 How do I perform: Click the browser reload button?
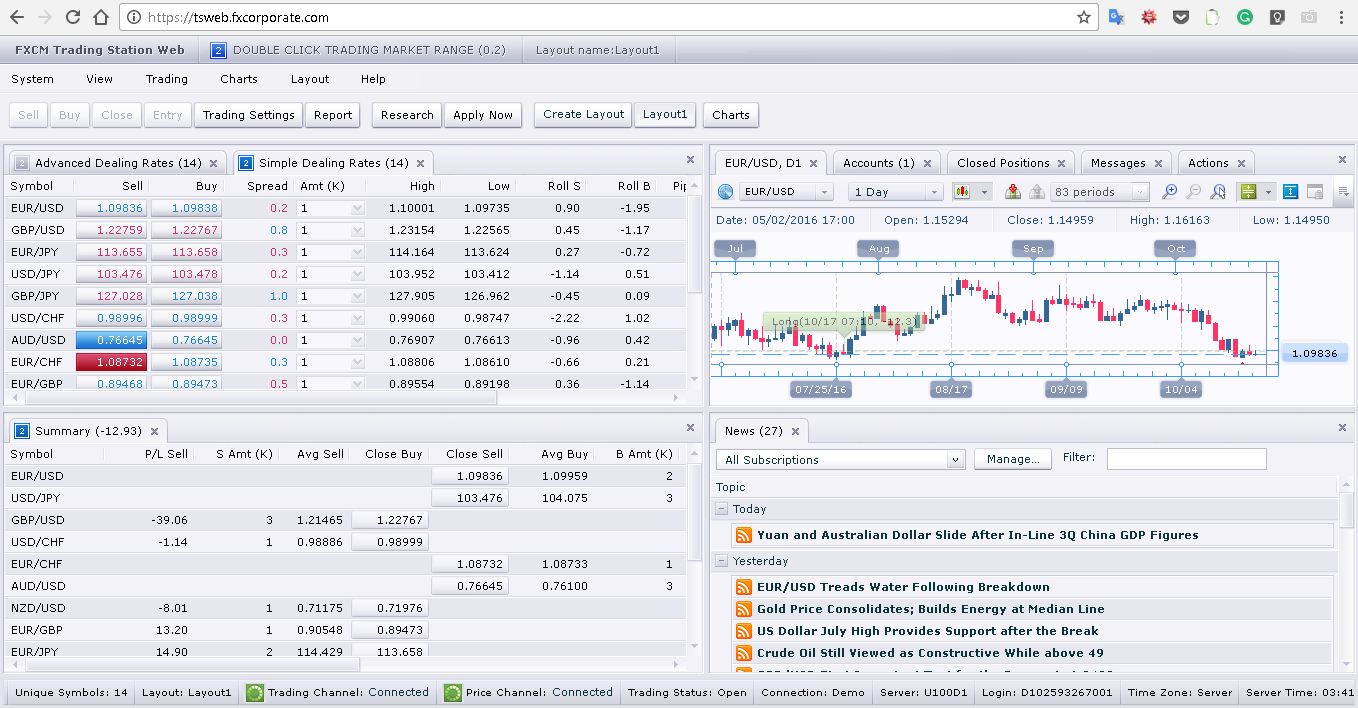click(72, 17)
